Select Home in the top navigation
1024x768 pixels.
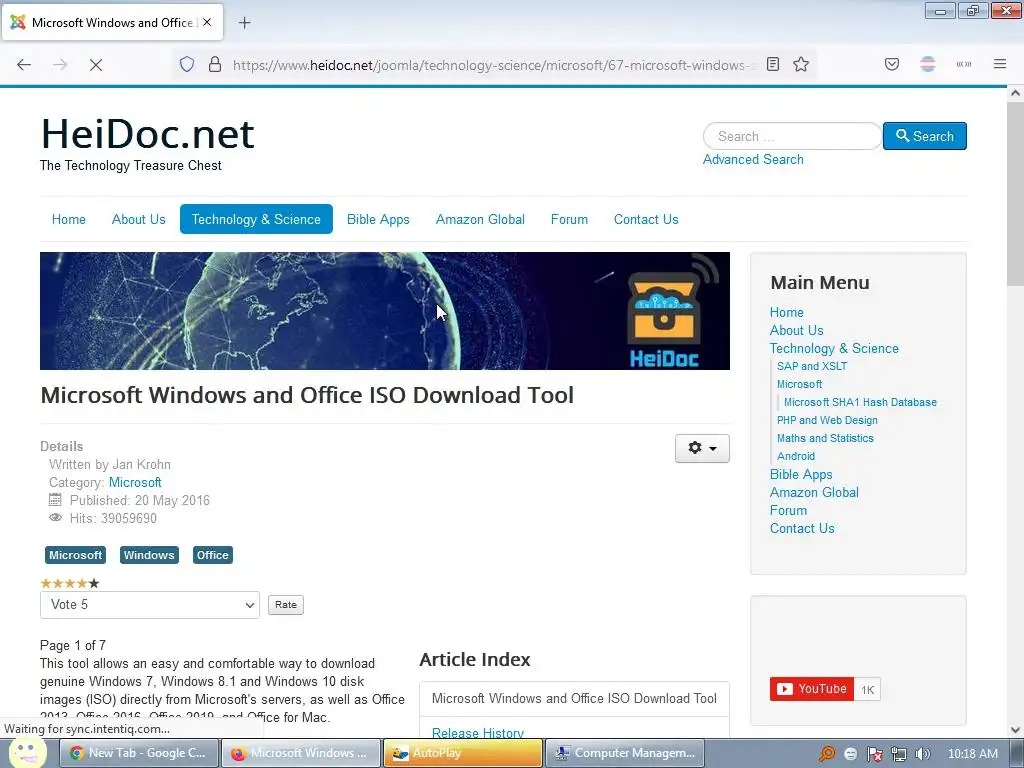pyautogui.click(x=69, y=219)
